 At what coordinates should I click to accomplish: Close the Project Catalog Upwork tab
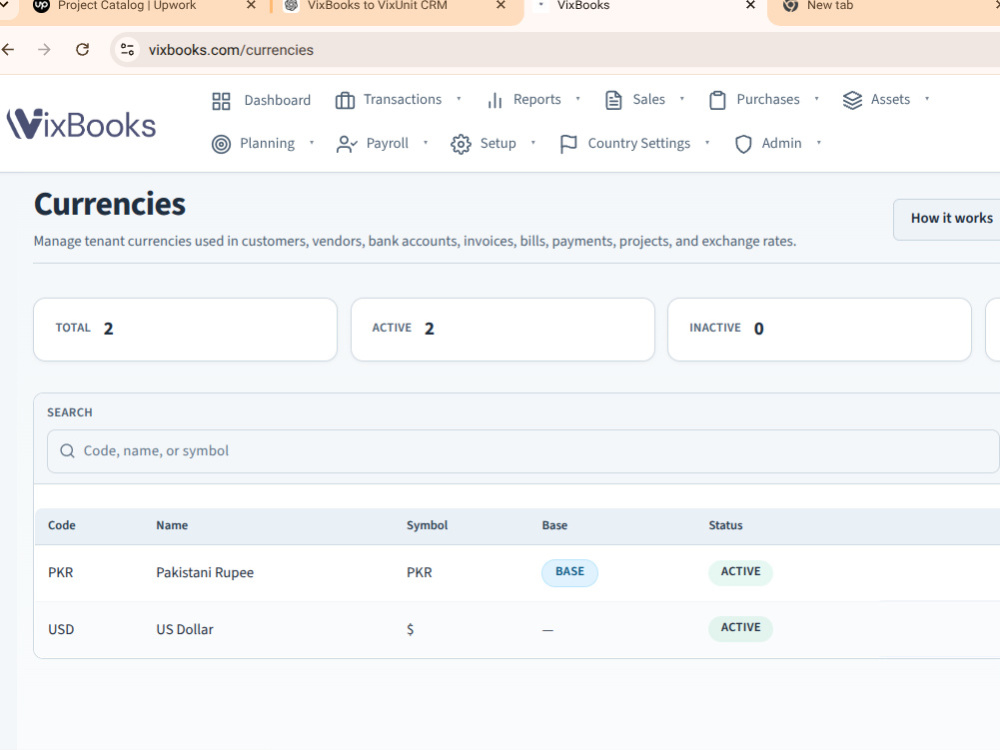click(x=251, y=6)
